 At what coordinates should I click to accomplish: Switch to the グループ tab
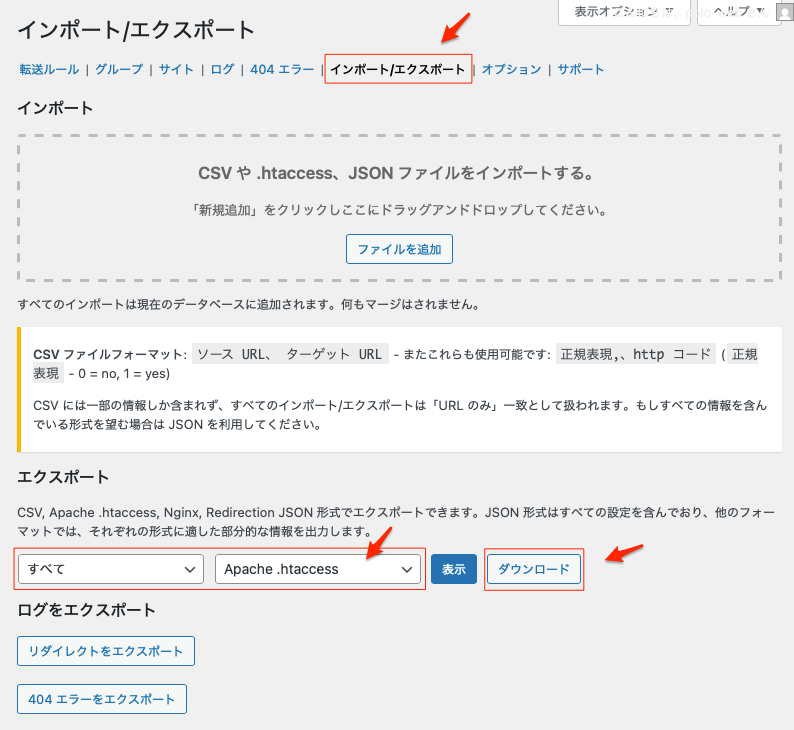pos(120,70)
